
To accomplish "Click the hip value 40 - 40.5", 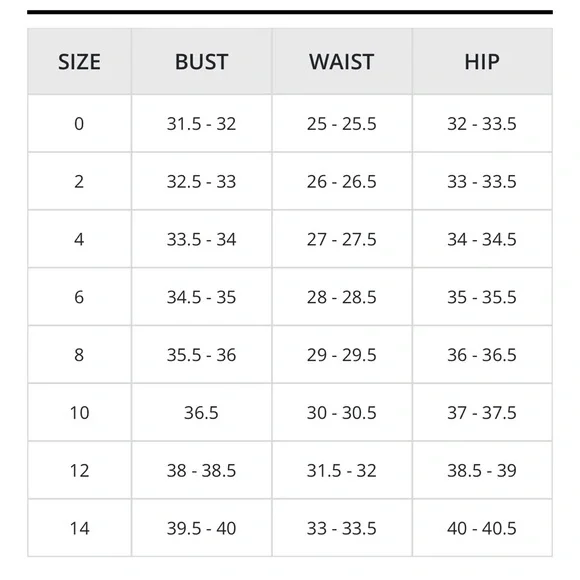I will 482,528.
